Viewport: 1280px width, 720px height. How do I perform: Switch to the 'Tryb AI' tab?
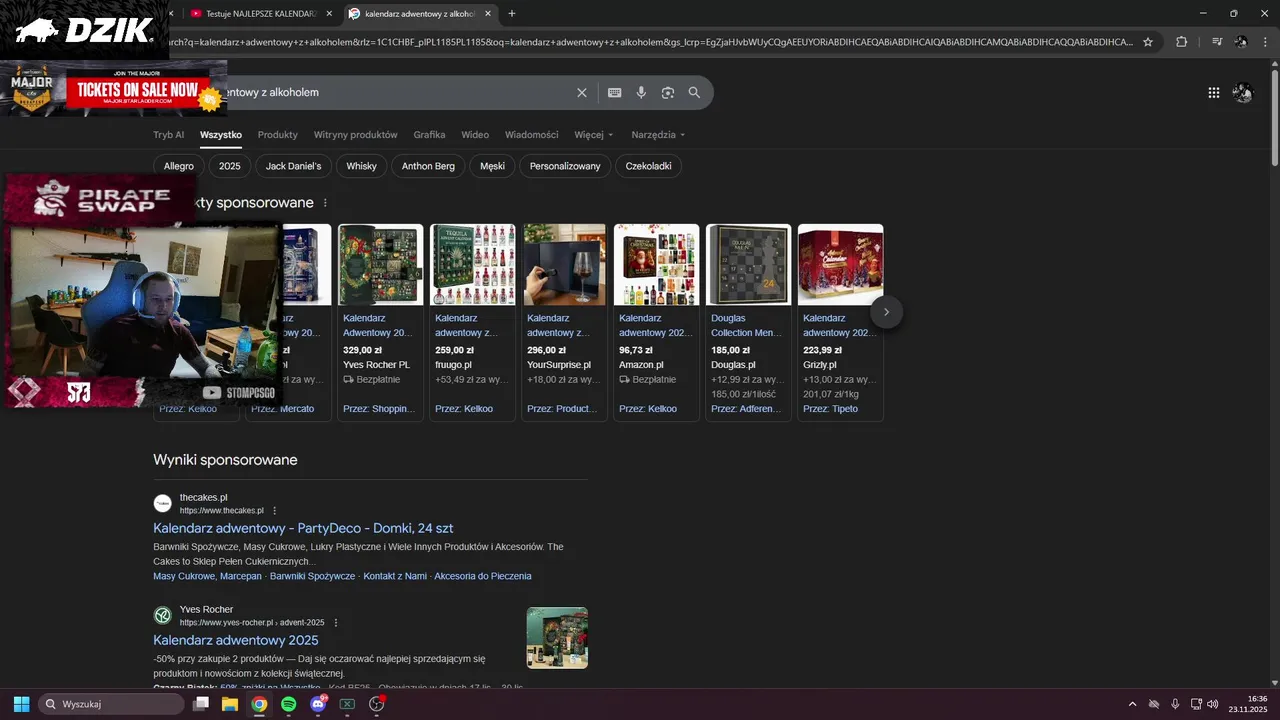tap(168, 135)
